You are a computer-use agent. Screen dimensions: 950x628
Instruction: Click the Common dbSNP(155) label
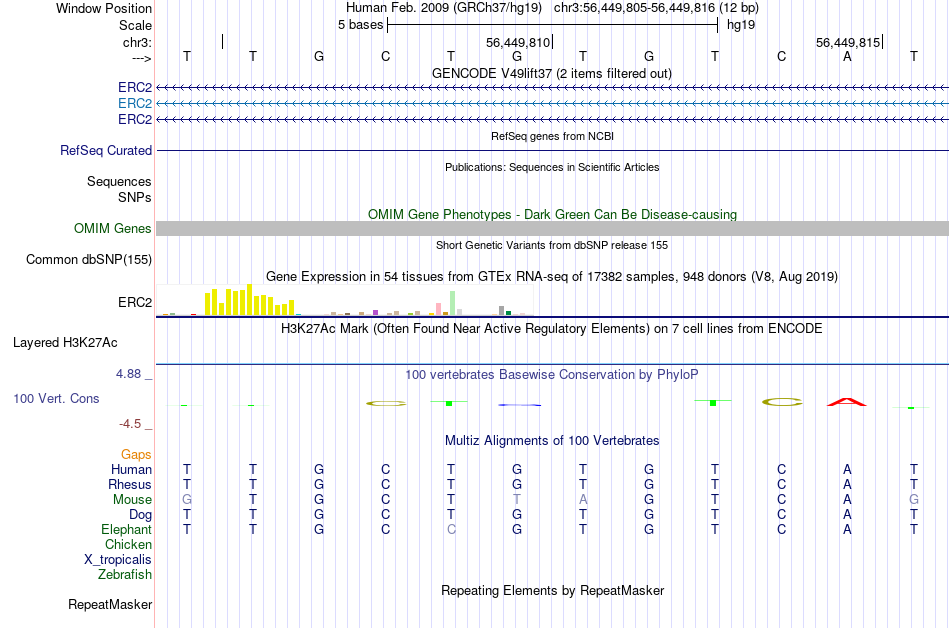click(x=88, y=259)
